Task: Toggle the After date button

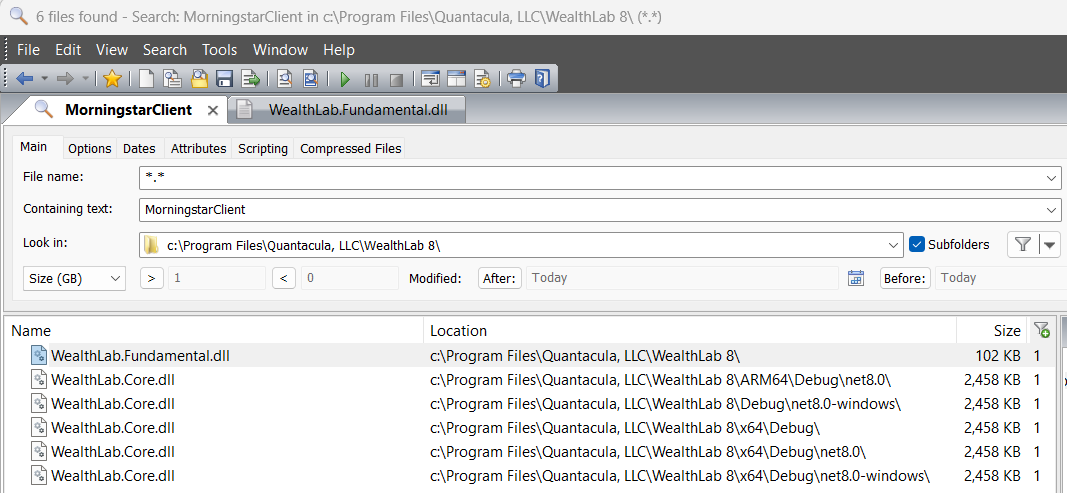Action: pos(499,278)
